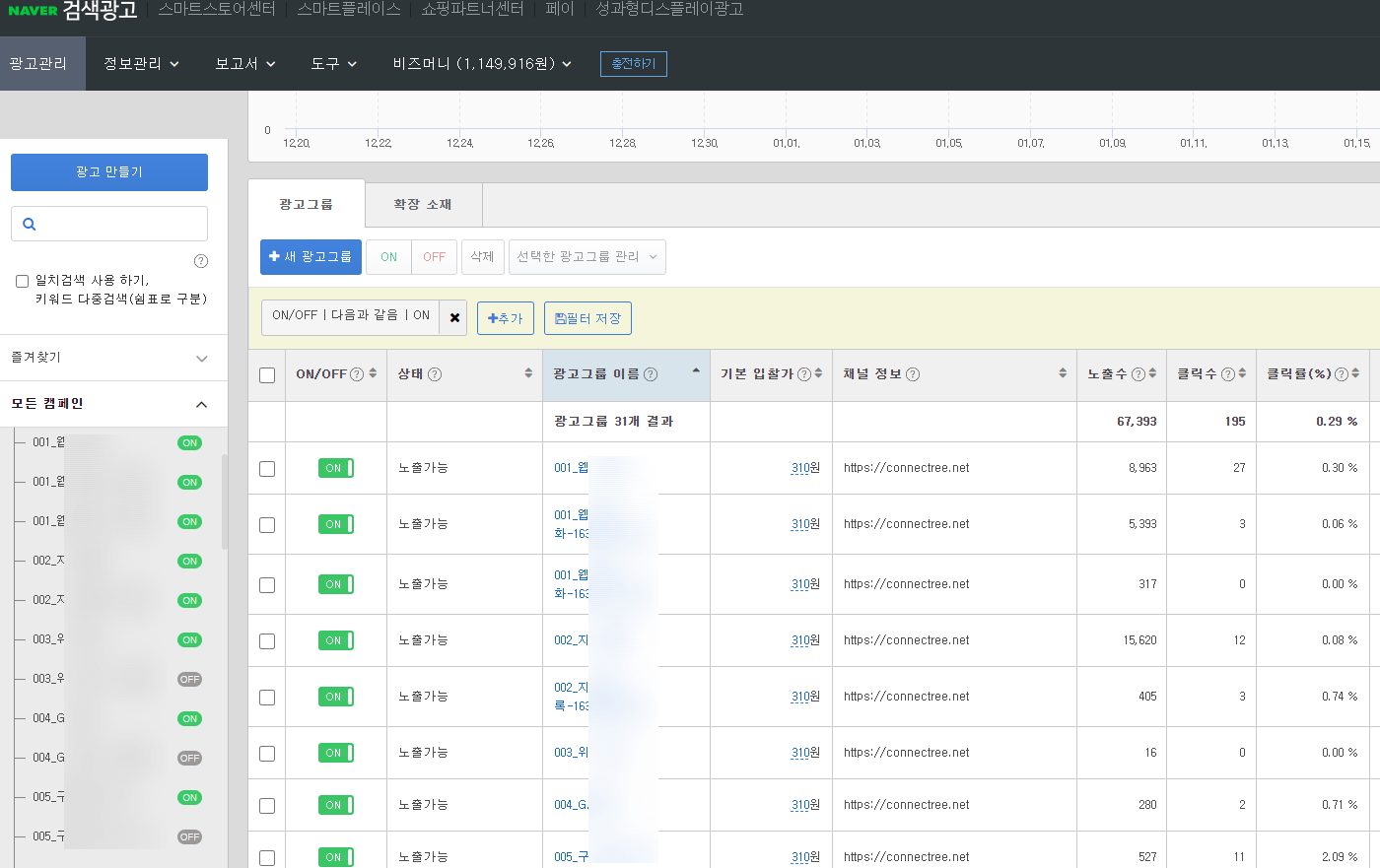Image resolution: width=1380 pixels, height=868 pixels.
Task: Click help icon below sidebar search box
Action: [x=201, y=261]
